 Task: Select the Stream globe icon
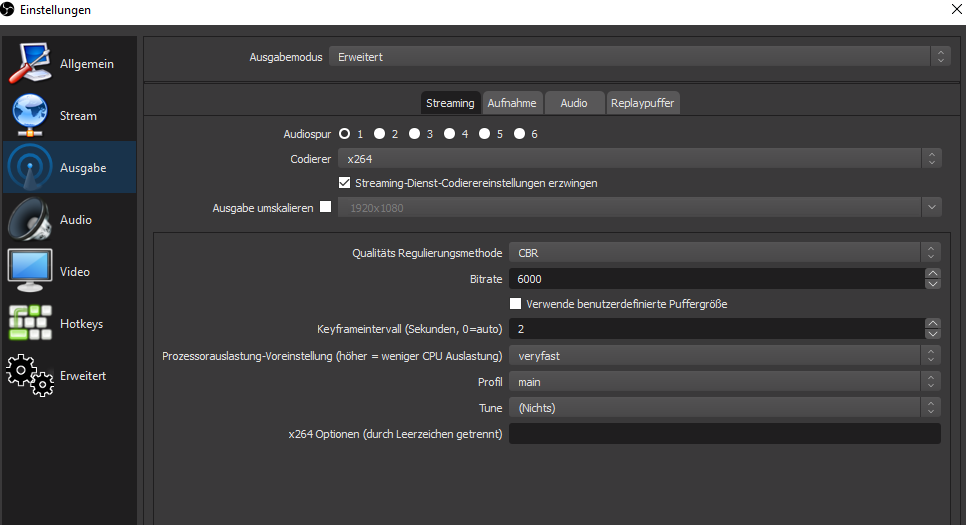[30, 116]
